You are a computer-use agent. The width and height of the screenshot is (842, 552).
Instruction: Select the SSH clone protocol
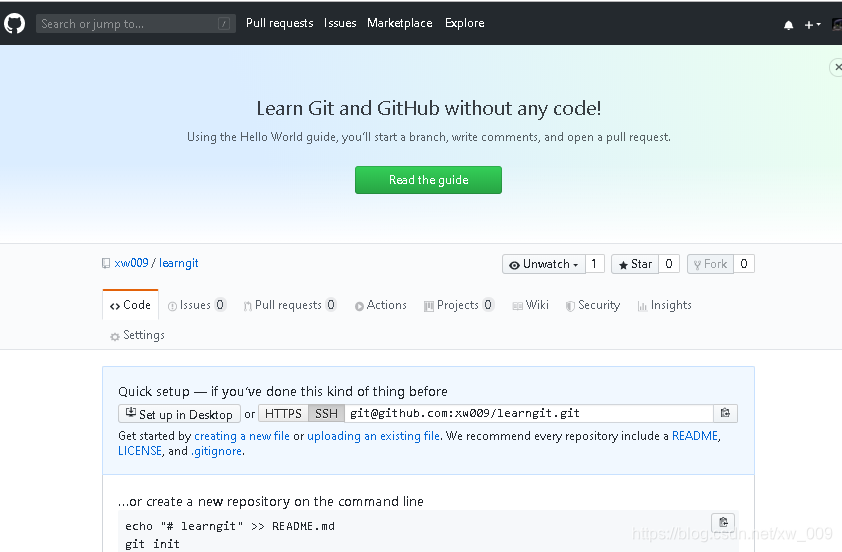click(326, 413)
